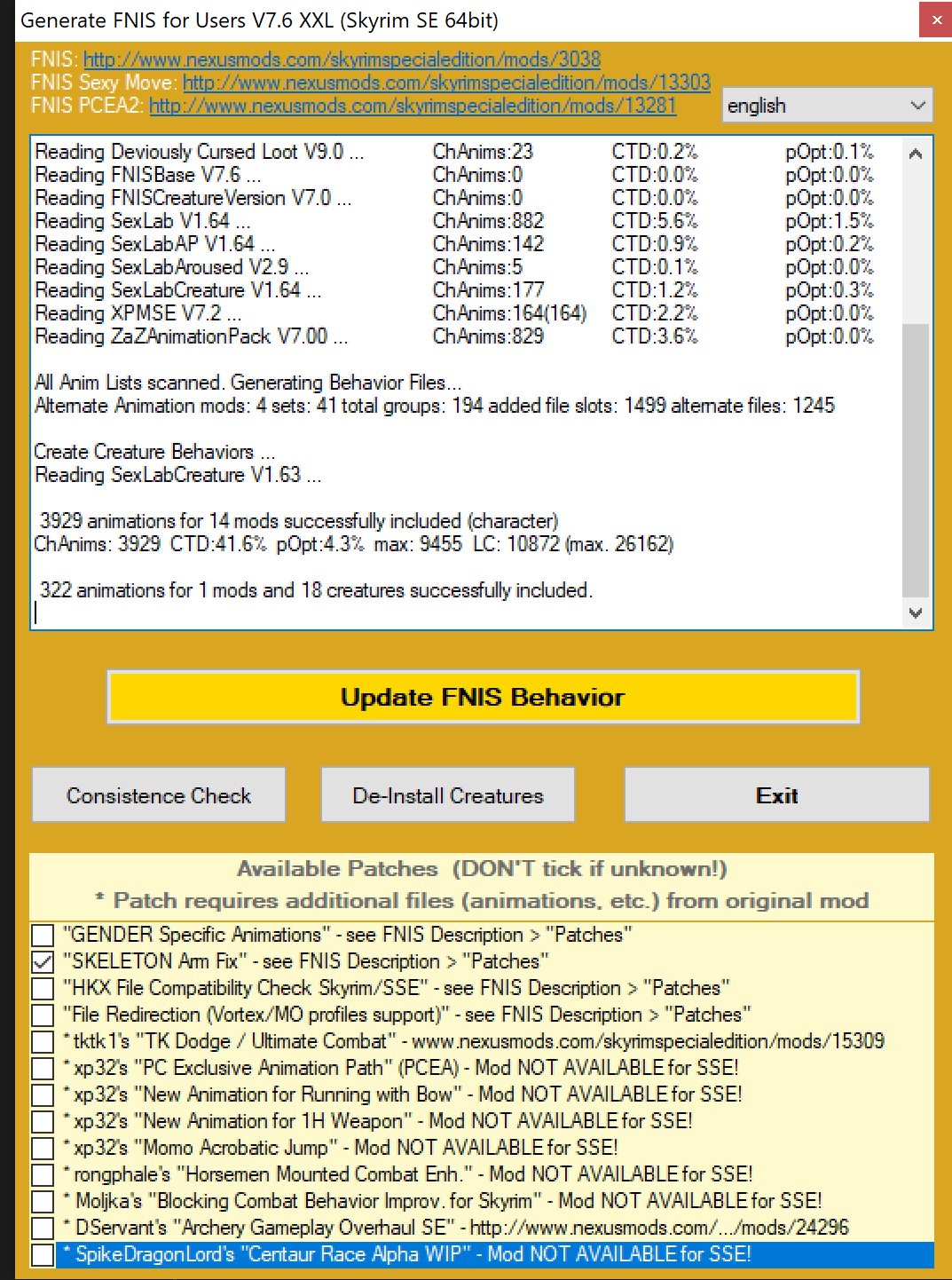This screenshot has width=952, height=1280.
Task: Check SpikeDragonLord's Centaur Race Alpha WIP patch
Action: pyautogui.click(x=41, y=1253)
